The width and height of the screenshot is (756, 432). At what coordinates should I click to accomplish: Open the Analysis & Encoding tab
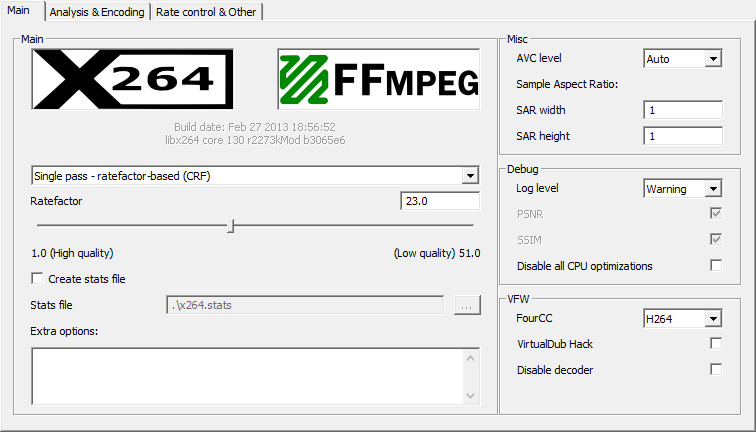click(x=97, y=12)
